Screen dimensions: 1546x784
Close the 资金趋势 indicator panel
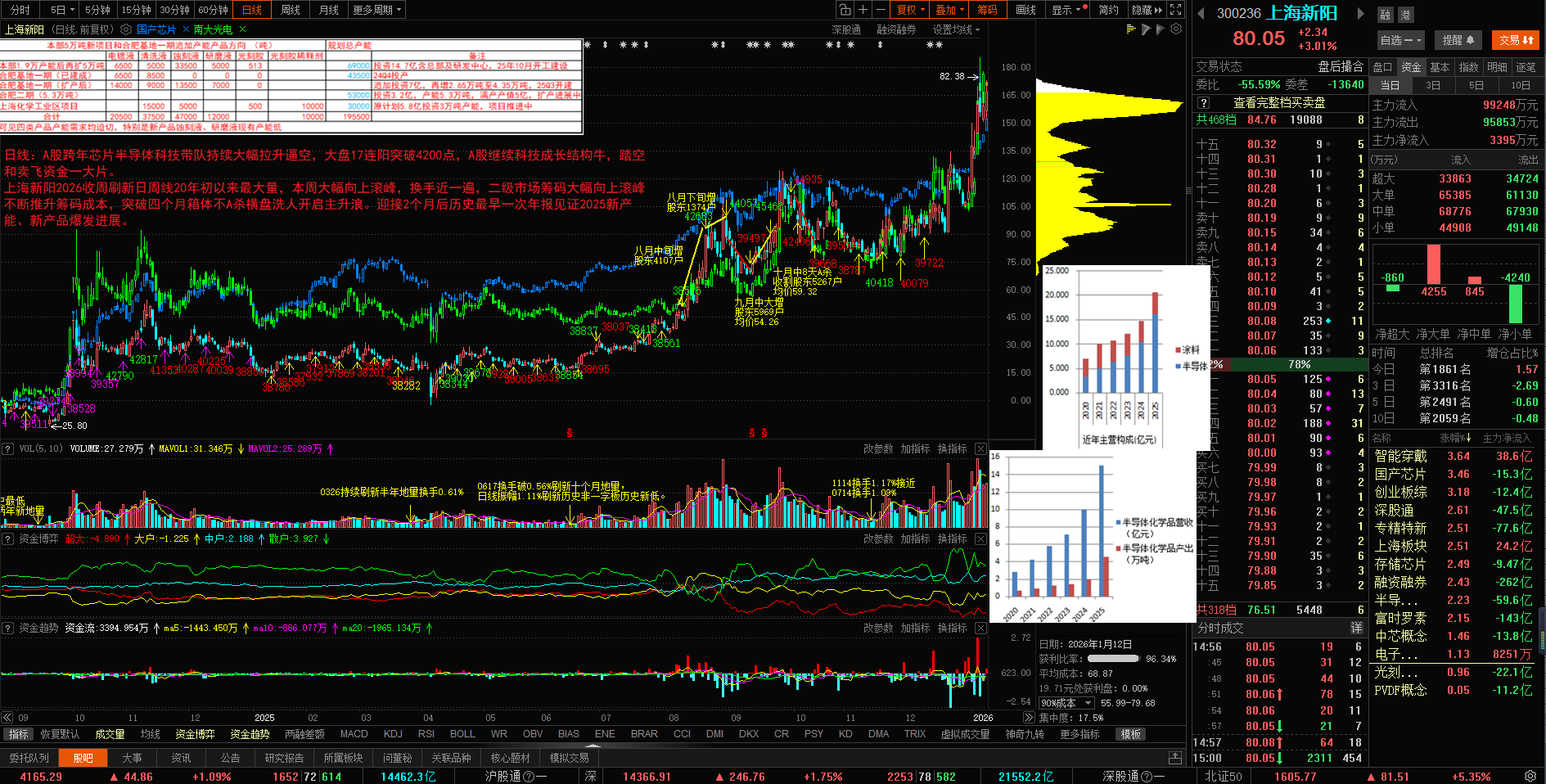tap(980, 628)
